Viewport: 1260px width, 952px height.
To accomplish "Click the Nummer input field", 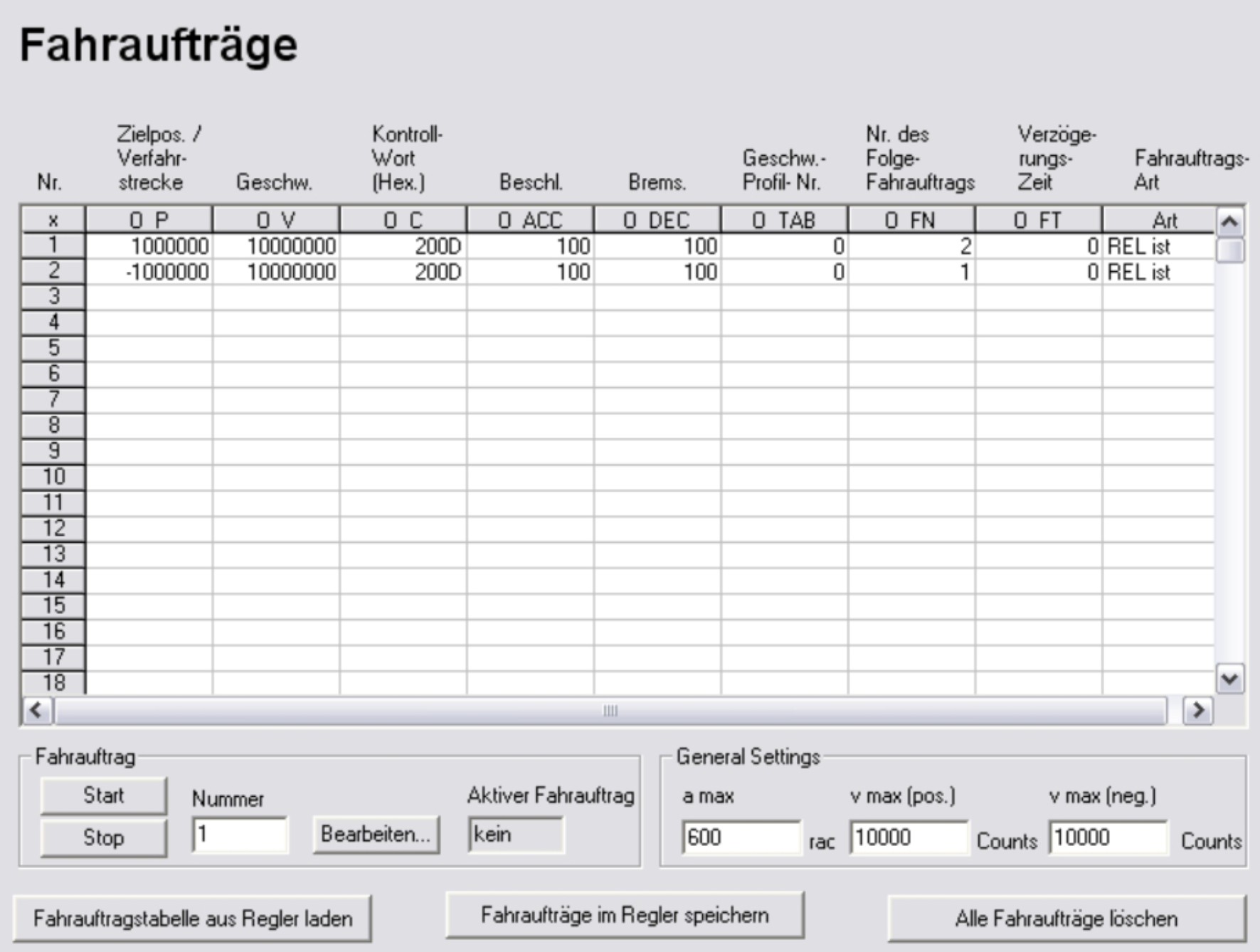I will tap(239, 834).
